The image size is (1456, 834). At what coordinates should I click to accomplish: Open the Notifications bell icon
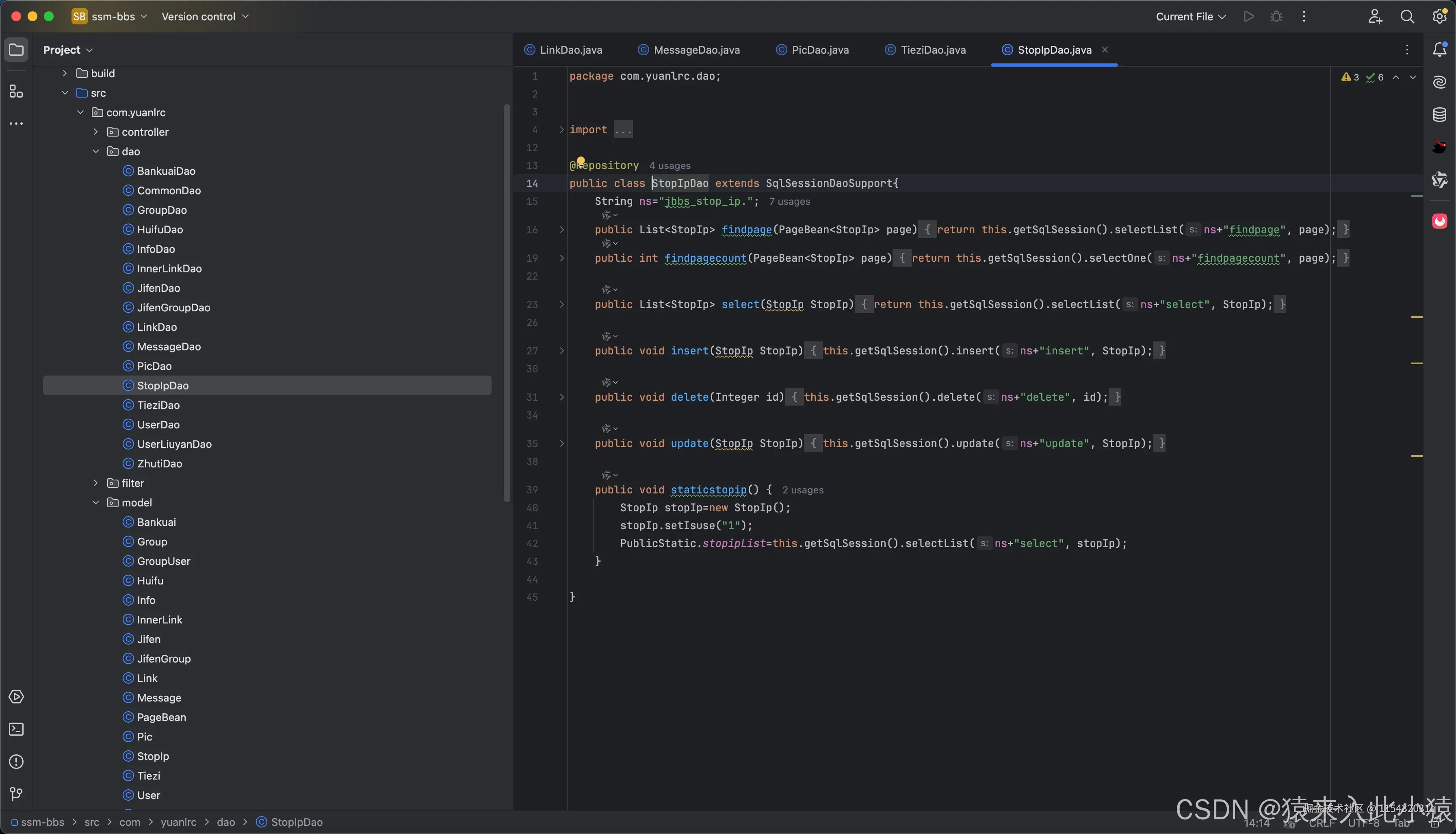[1439, 50]
